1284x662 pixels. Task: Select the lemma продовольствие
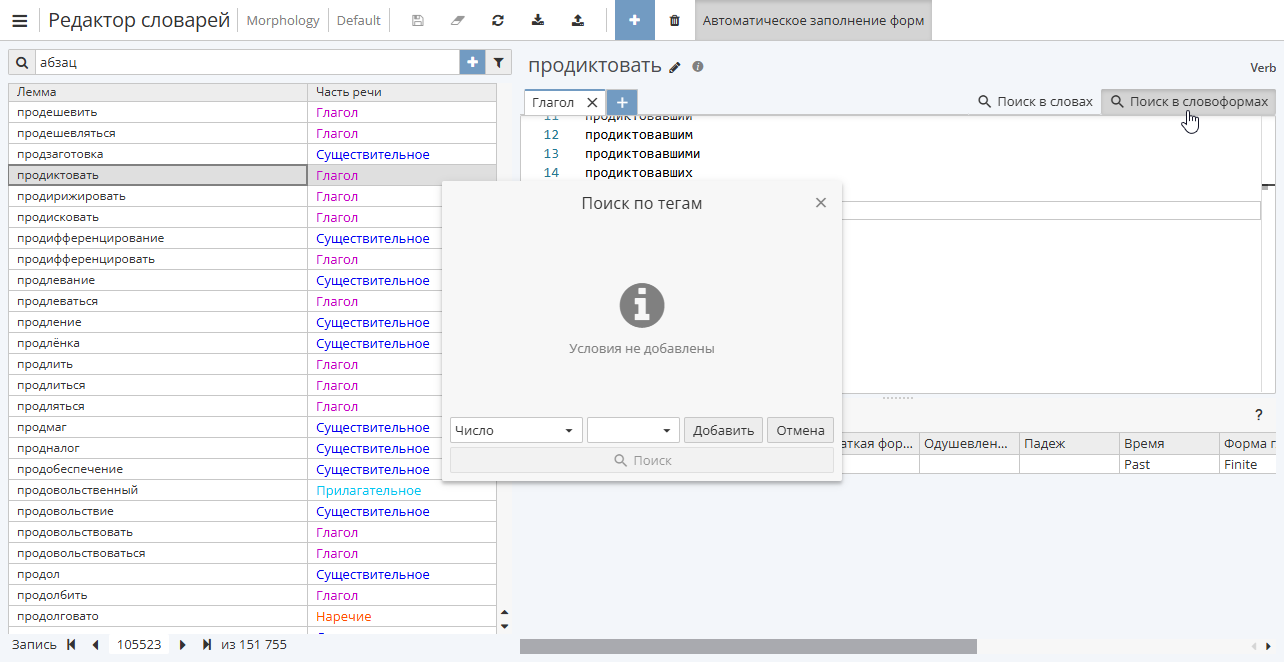tap(157, 511)
